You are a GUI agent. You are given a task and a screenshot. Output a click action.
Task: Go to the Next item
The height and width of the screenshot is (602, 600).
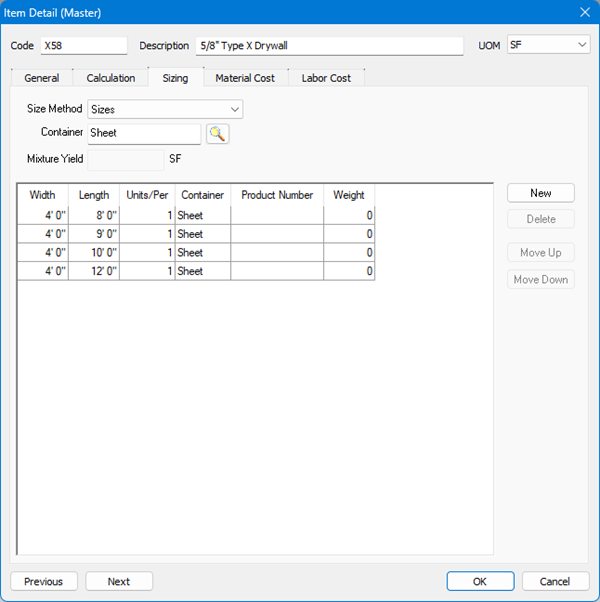coord(119,581)
